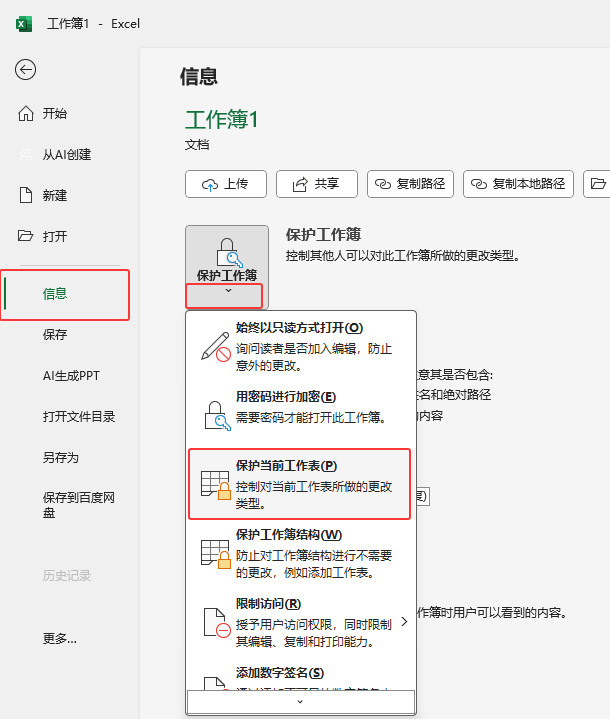Select 添加数字签名(S) menu item

[x=300, y=675]
